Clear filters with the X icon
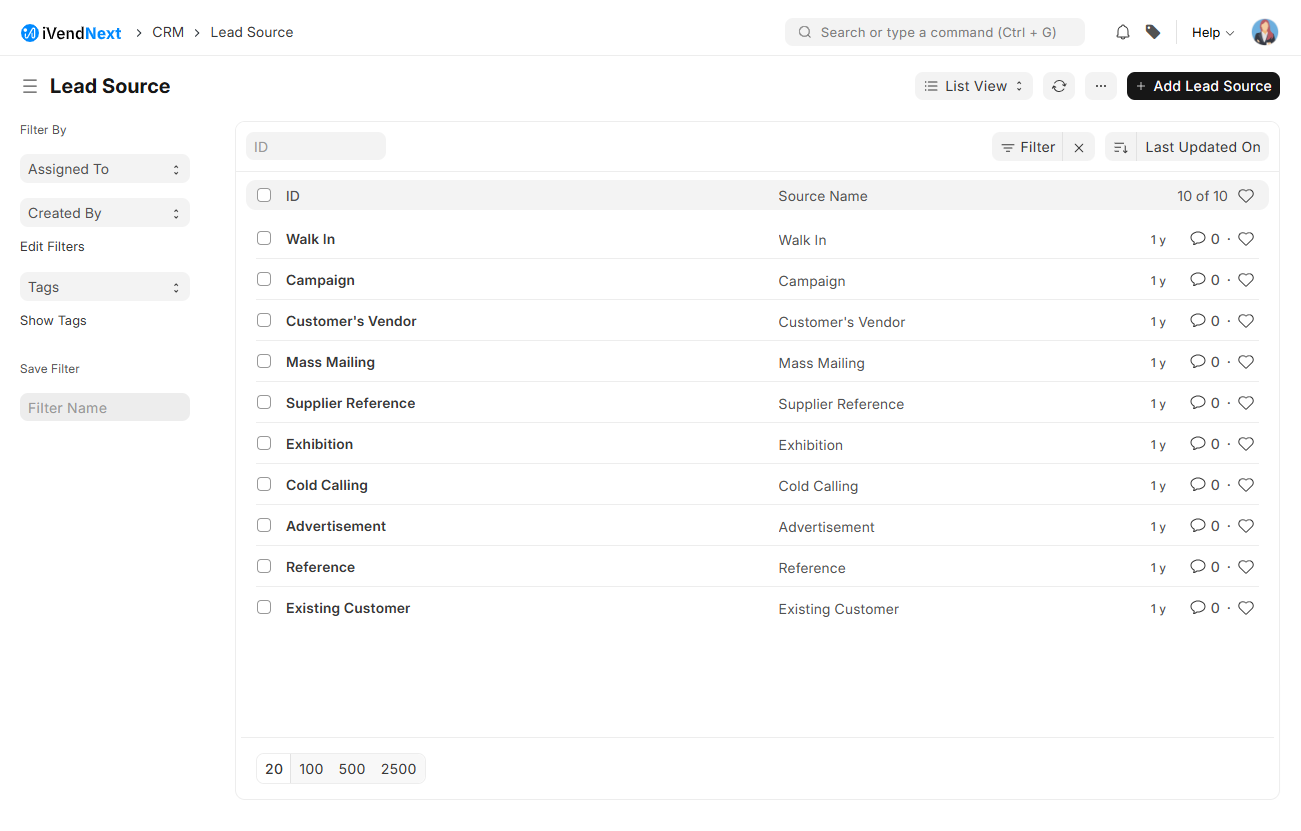The height and width of the screenshot is (831, 1301). [1079, 148]
